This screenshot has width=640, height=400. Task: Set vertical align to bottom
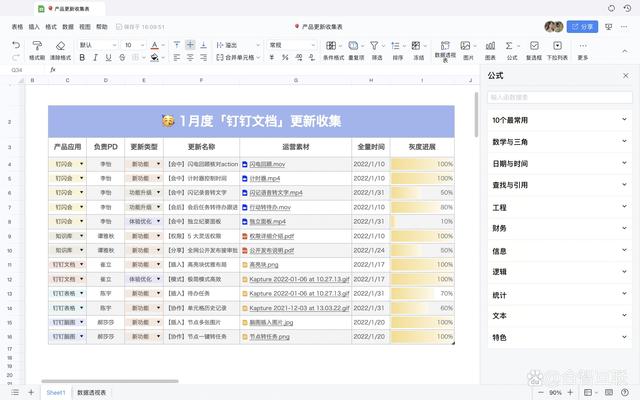click(x=203, y=45)
